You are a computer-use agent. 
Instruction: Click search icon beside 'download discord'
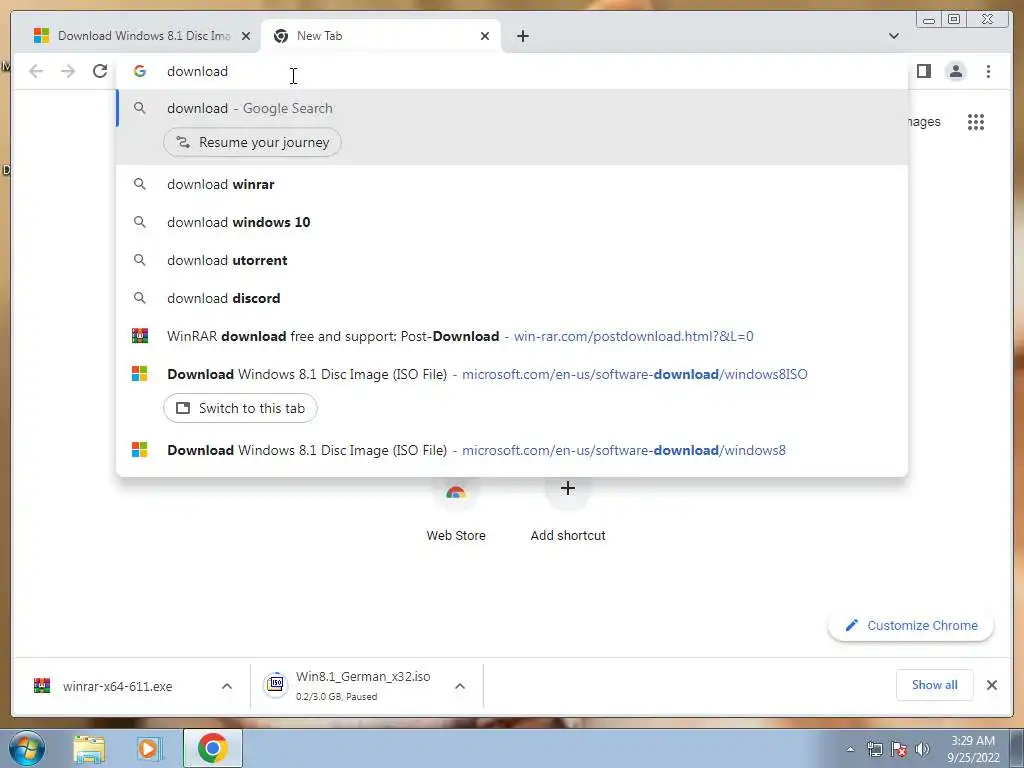tap(140, 298)
